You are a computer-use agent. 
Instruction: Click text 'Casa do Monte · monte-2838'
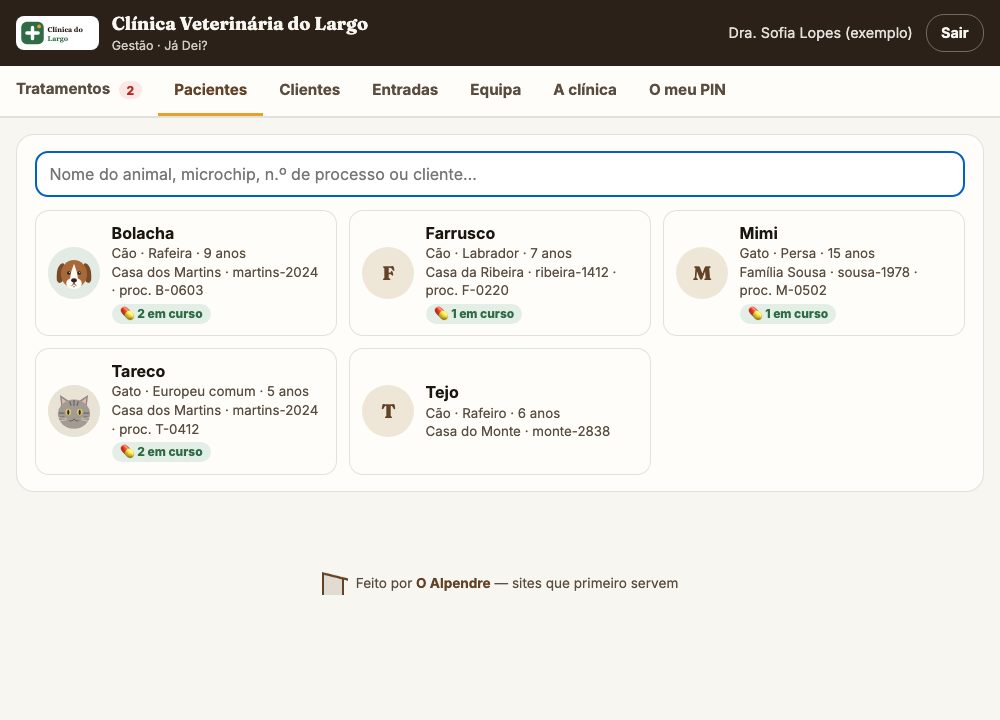[x=517, y=432]
